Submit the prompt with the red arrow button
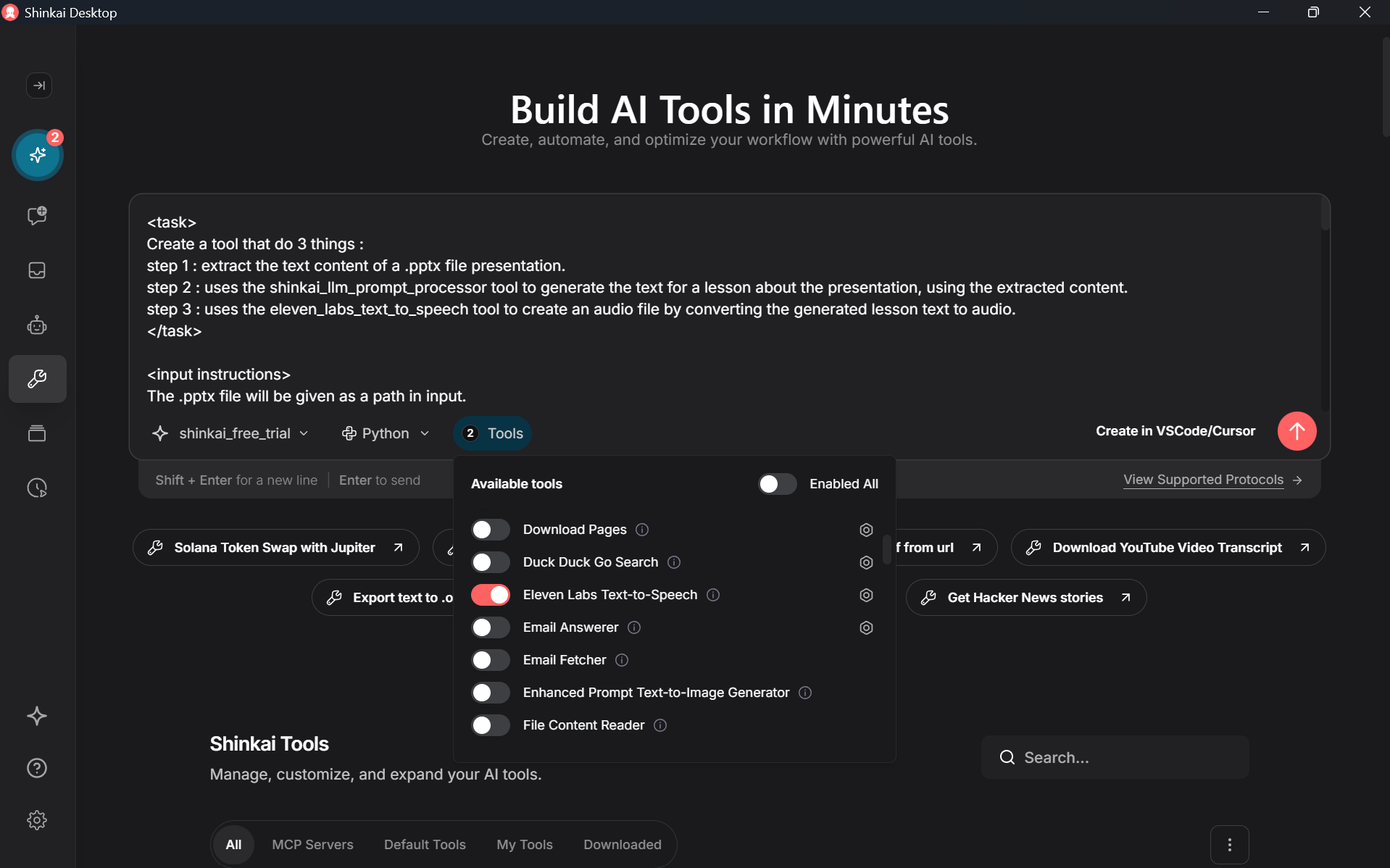The height and width of the screenshot is (868, 1390). click(1297, 431)
